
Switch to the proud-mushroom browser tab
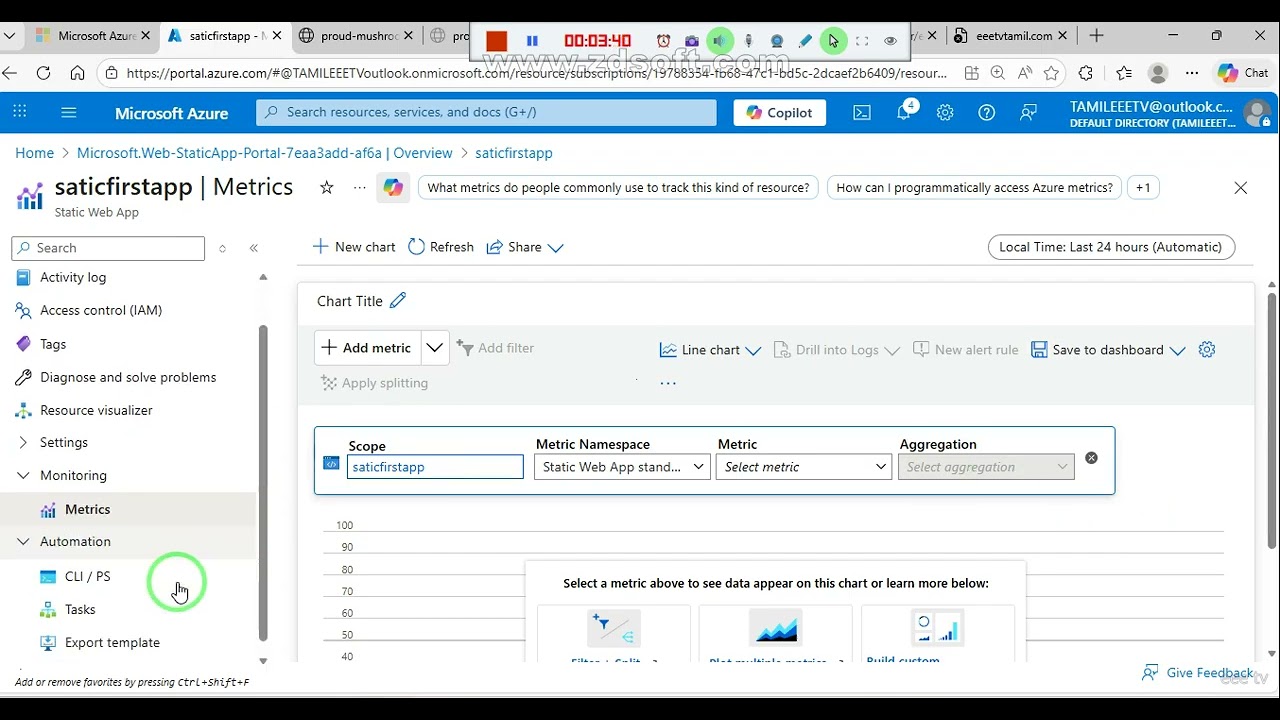[355, 36]
